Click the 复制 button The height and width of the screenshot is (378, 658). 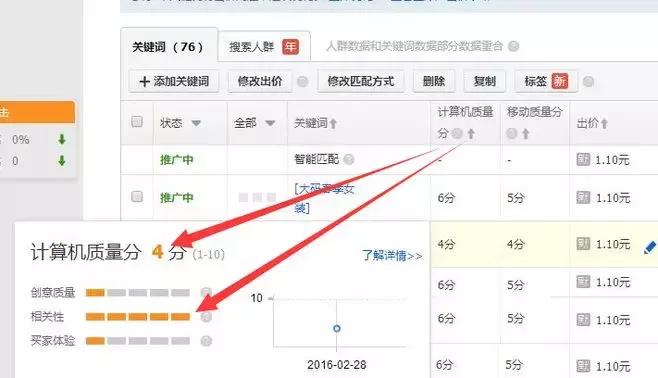[x=485, y=81]
